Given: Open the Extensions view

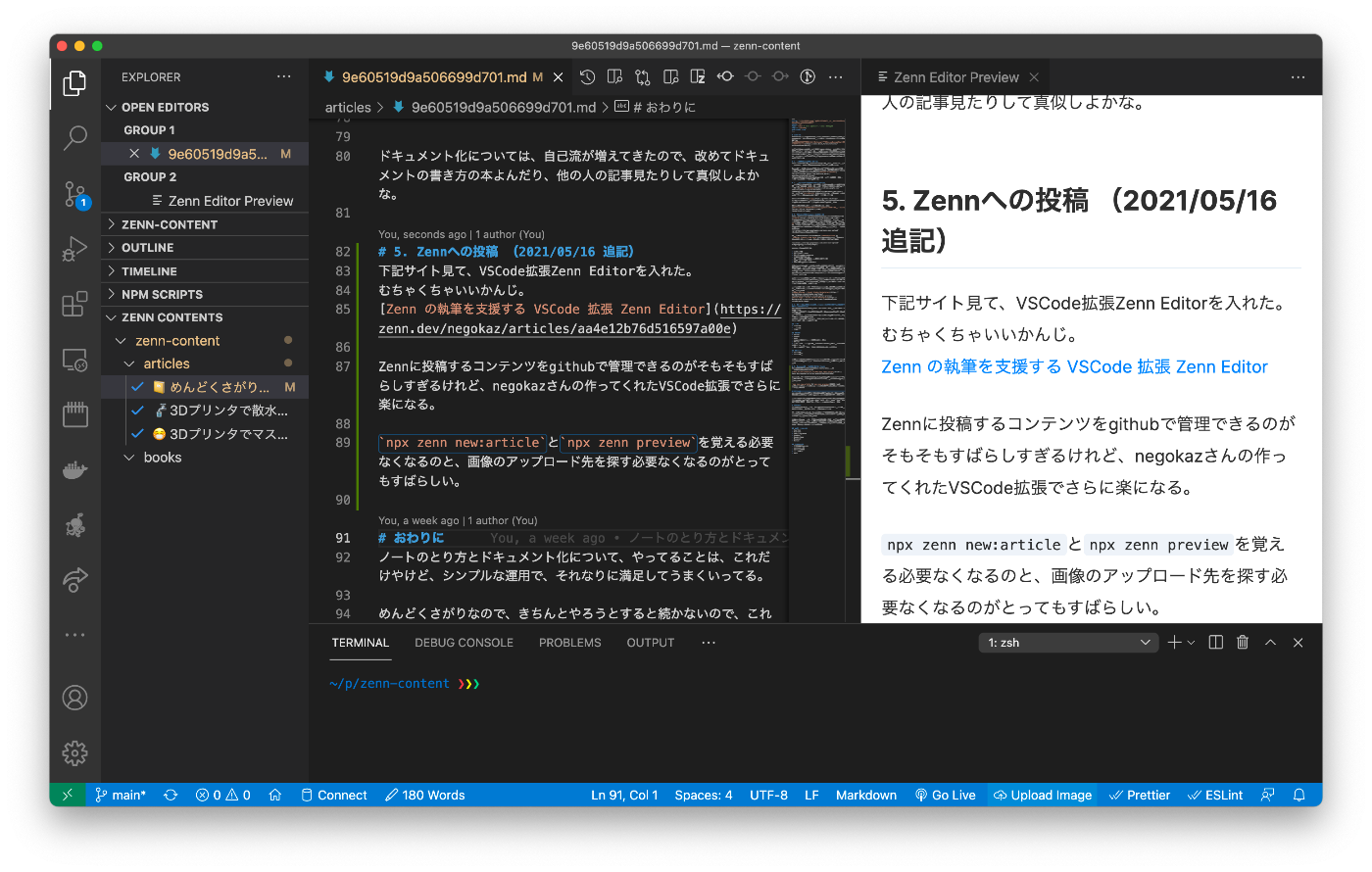Looking at the screenshot, I should point(74,305).
